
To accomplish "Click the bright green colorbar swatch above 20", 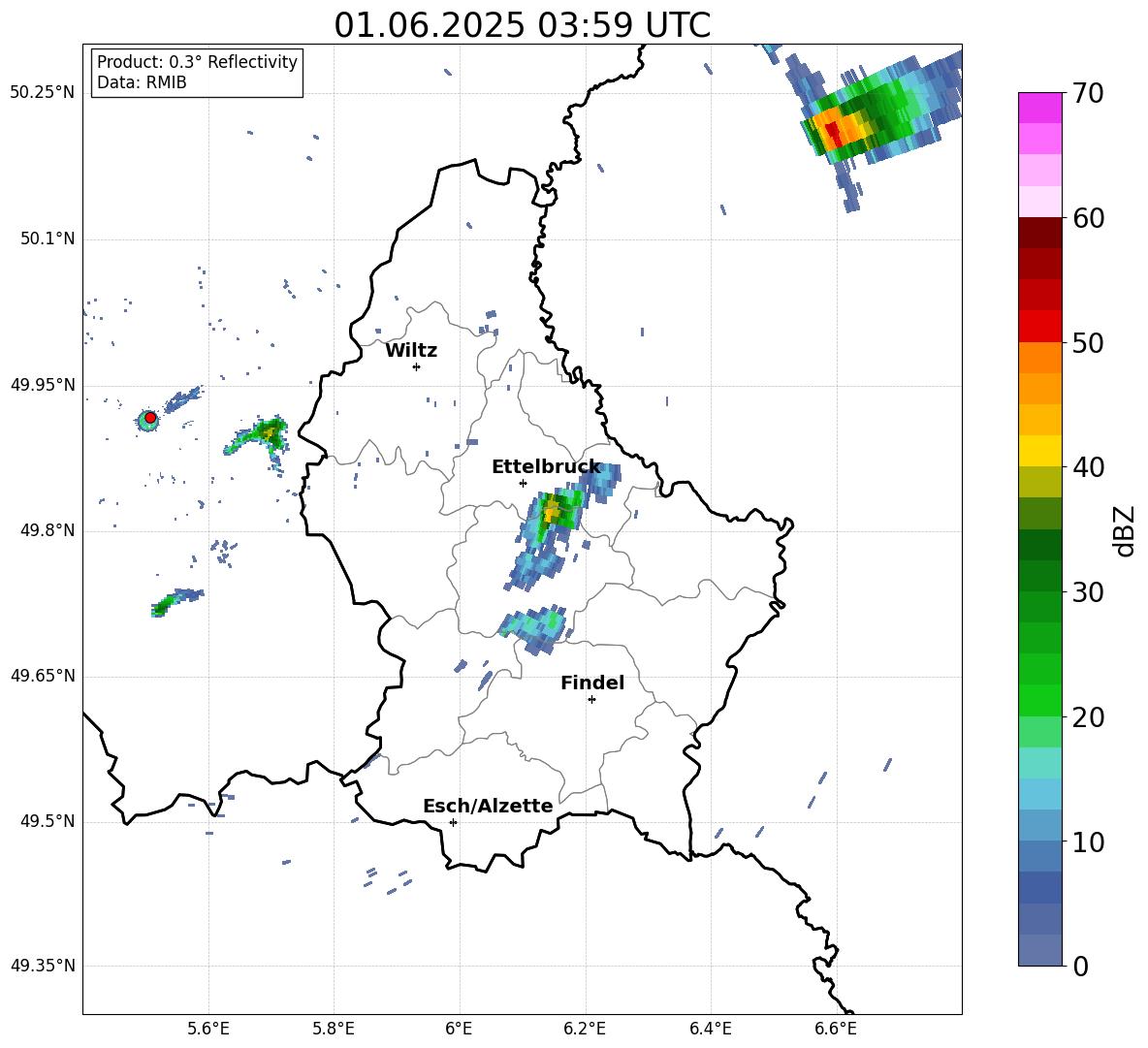I will [x=1039, y=700].
